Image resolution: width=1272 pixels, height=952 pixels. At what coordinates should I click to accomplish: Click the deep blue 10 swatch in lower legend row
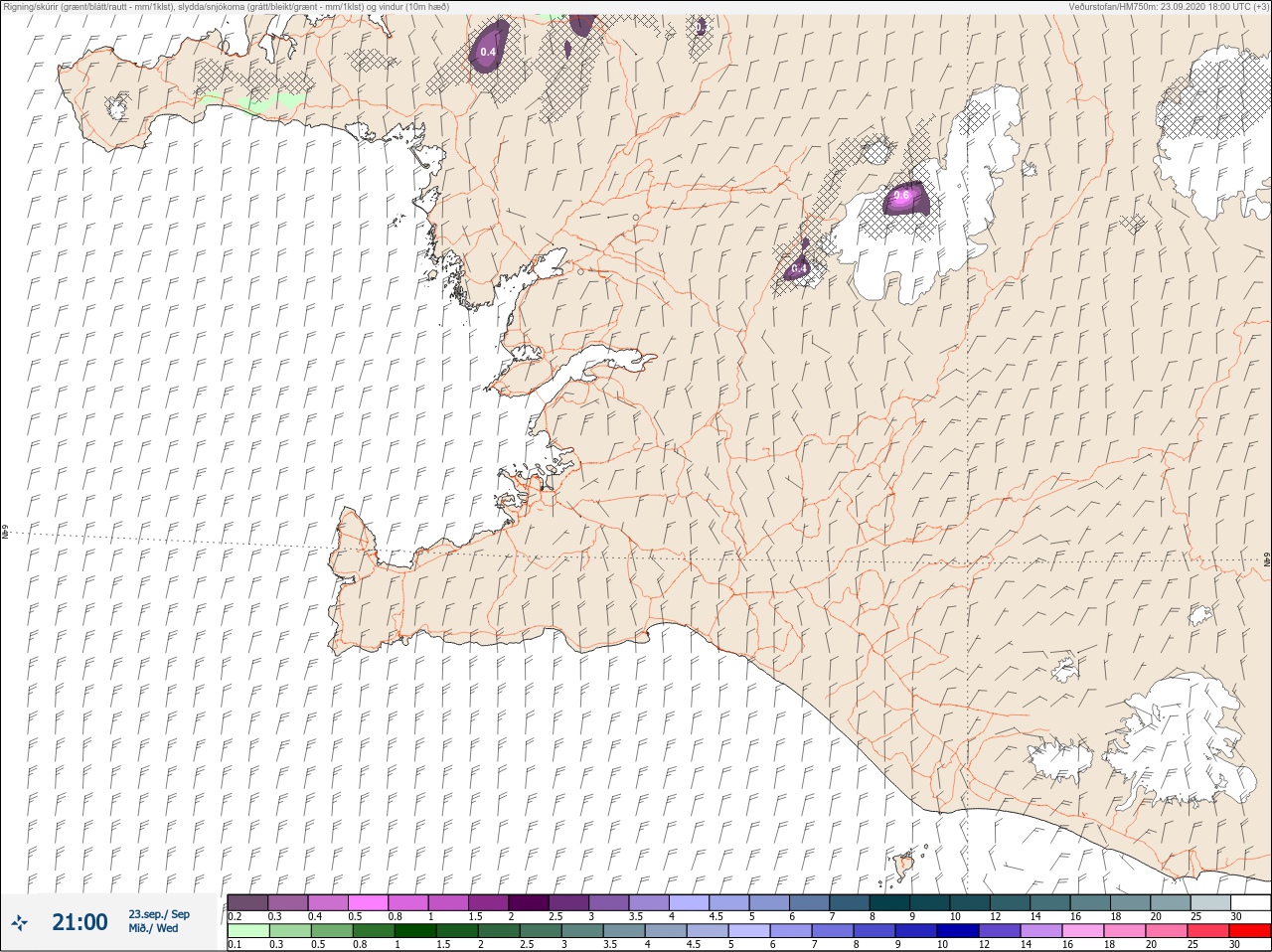coord(958,931)
